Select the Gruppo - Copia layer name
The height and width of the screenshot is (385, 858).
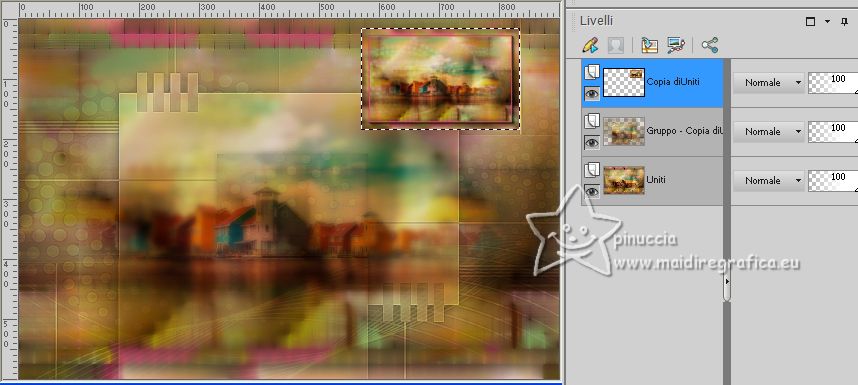pyautogui.click(x=685, y=131)
